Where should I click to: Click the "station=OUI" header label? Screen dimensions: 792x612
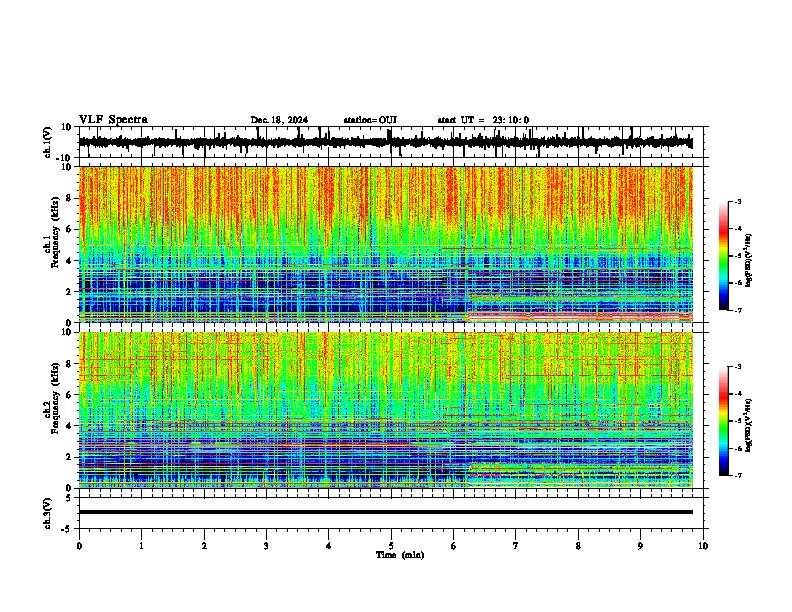click(370, 120)
